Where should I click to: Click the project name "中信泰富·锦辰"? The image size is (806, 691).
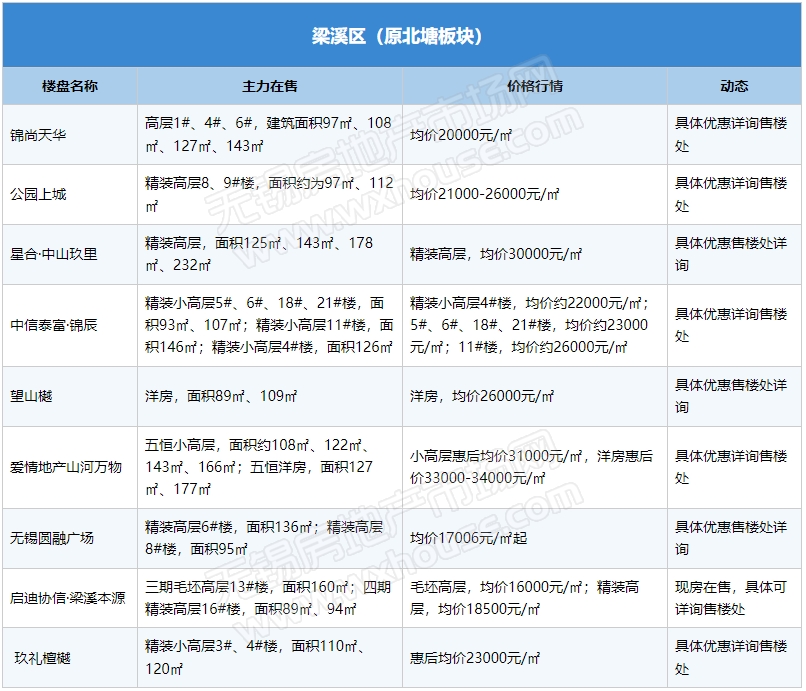click(53, 325)
